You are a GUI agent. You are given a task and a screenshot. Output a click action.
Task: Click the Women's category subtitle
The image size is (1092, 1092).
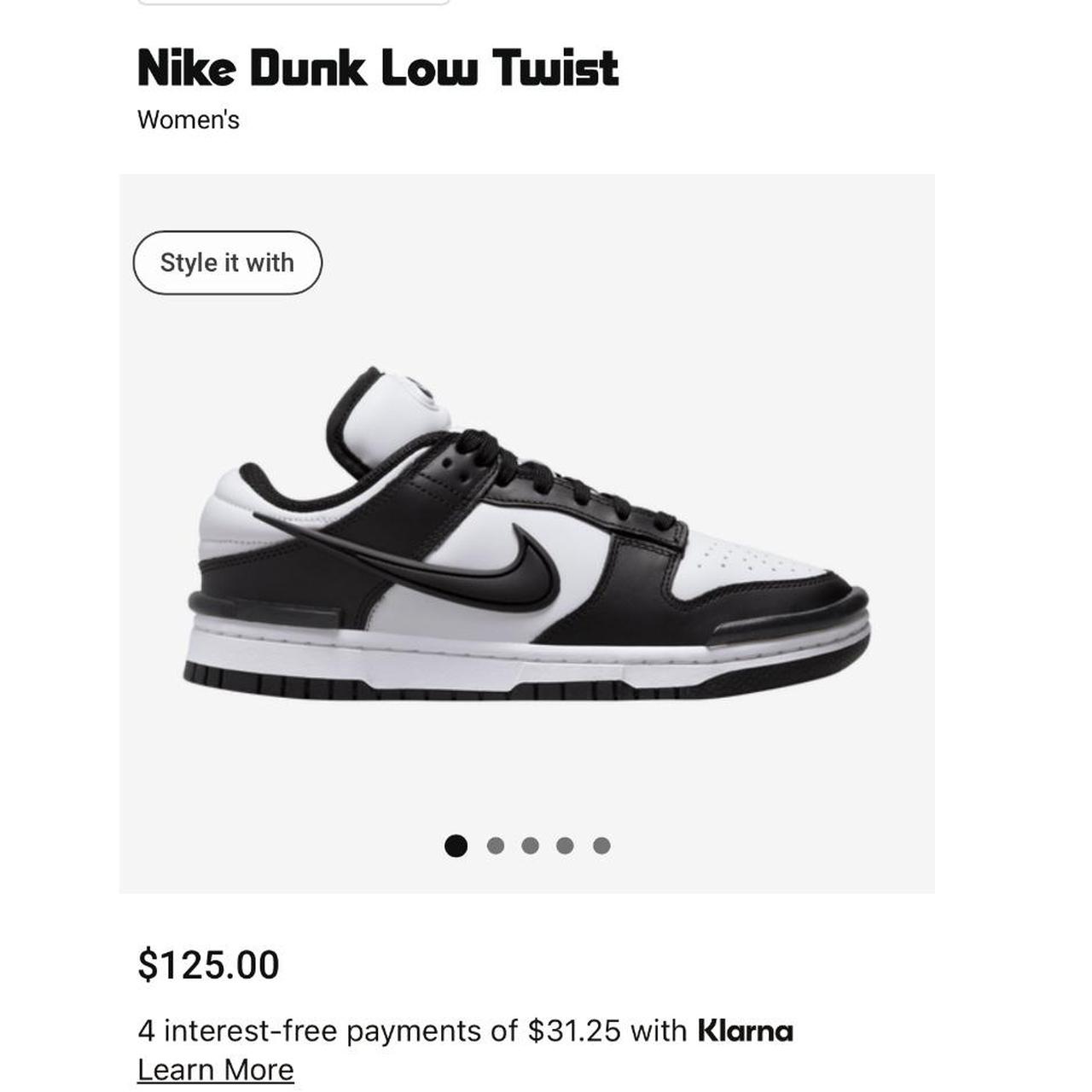pyautogui.click(x=189, y=119)
